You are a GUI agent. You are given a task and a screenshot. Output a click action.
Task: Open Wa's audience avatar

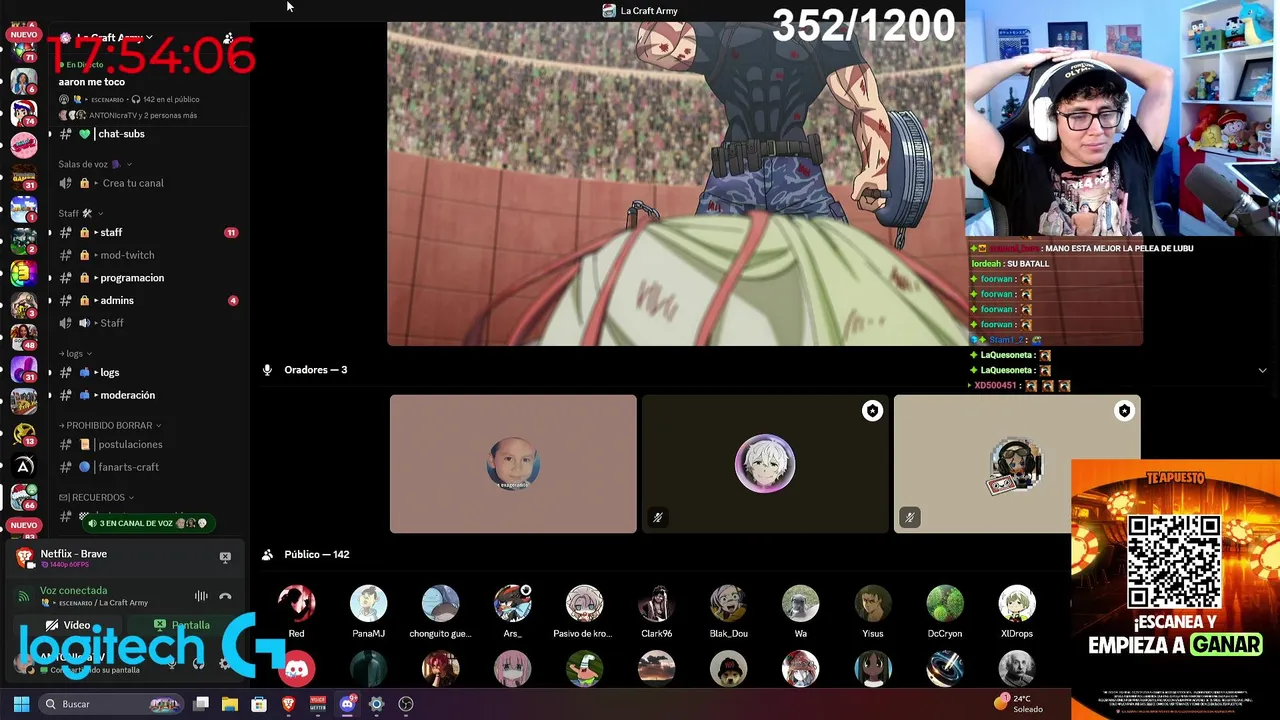point(801,604)
